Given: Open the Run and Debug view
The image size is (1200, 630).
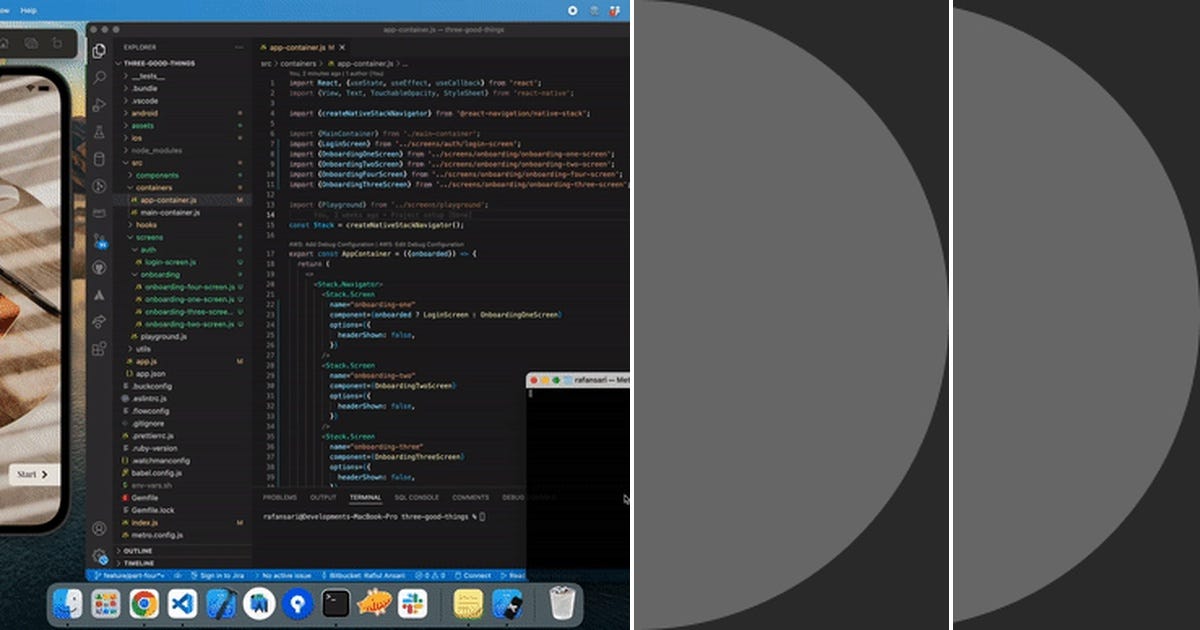Looking at the screenshot, I should [99, 187].
